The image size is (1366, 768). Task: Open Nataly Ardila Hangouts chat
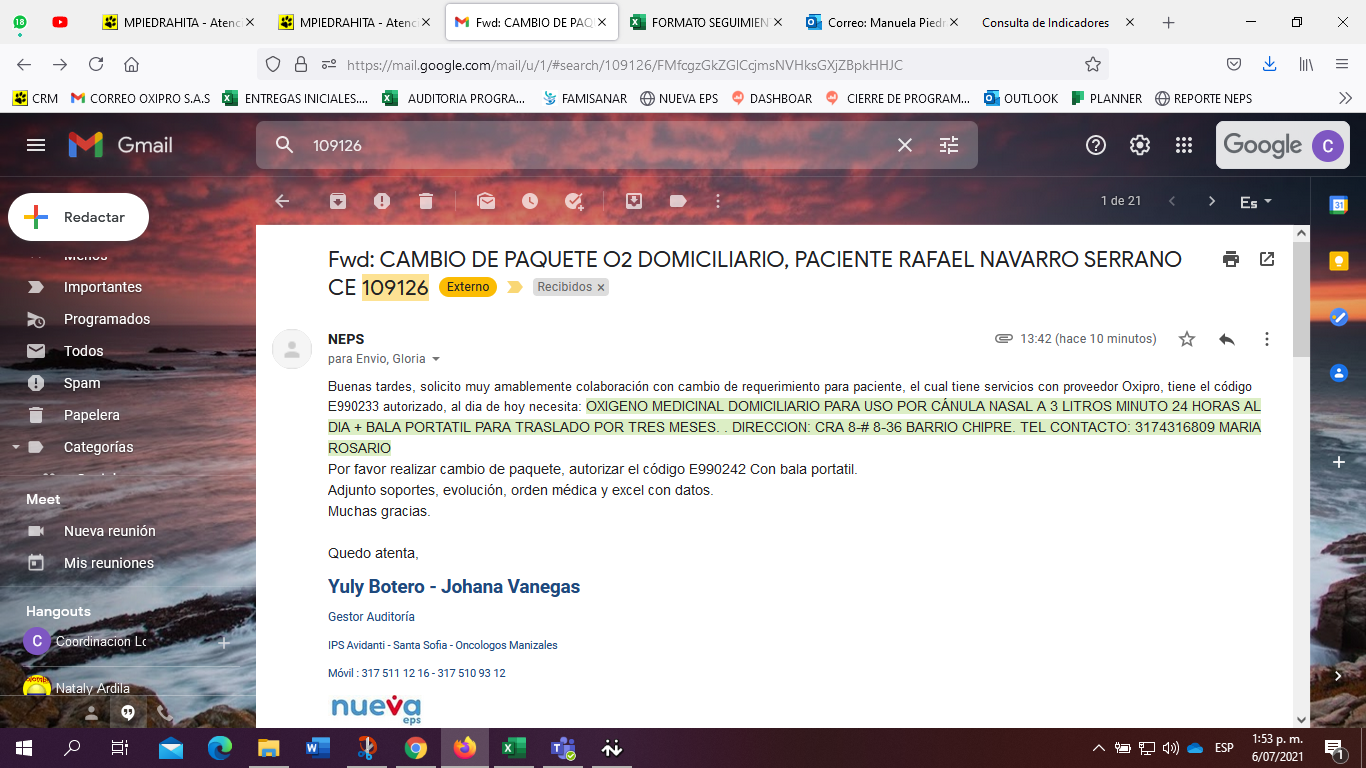pyautogui.click(x=93, y=688)
